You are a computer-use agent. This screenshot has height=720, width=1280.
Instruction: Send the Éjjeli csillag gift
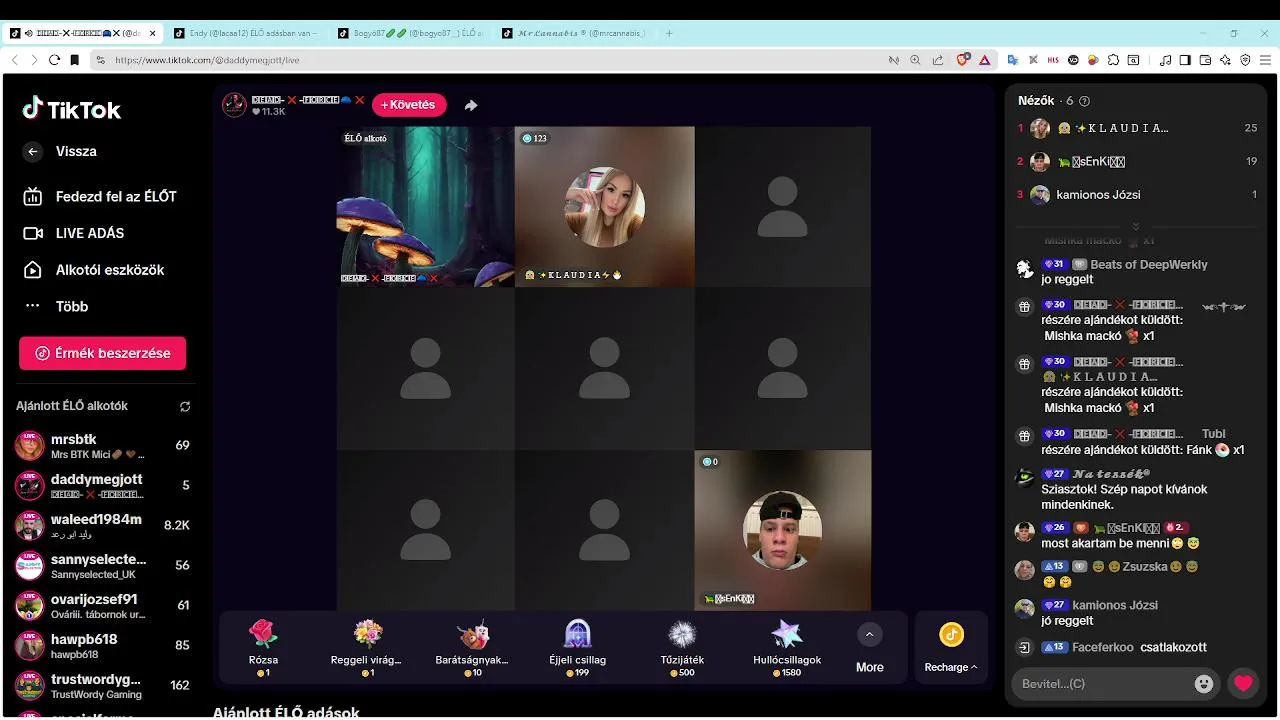point(577,648)
